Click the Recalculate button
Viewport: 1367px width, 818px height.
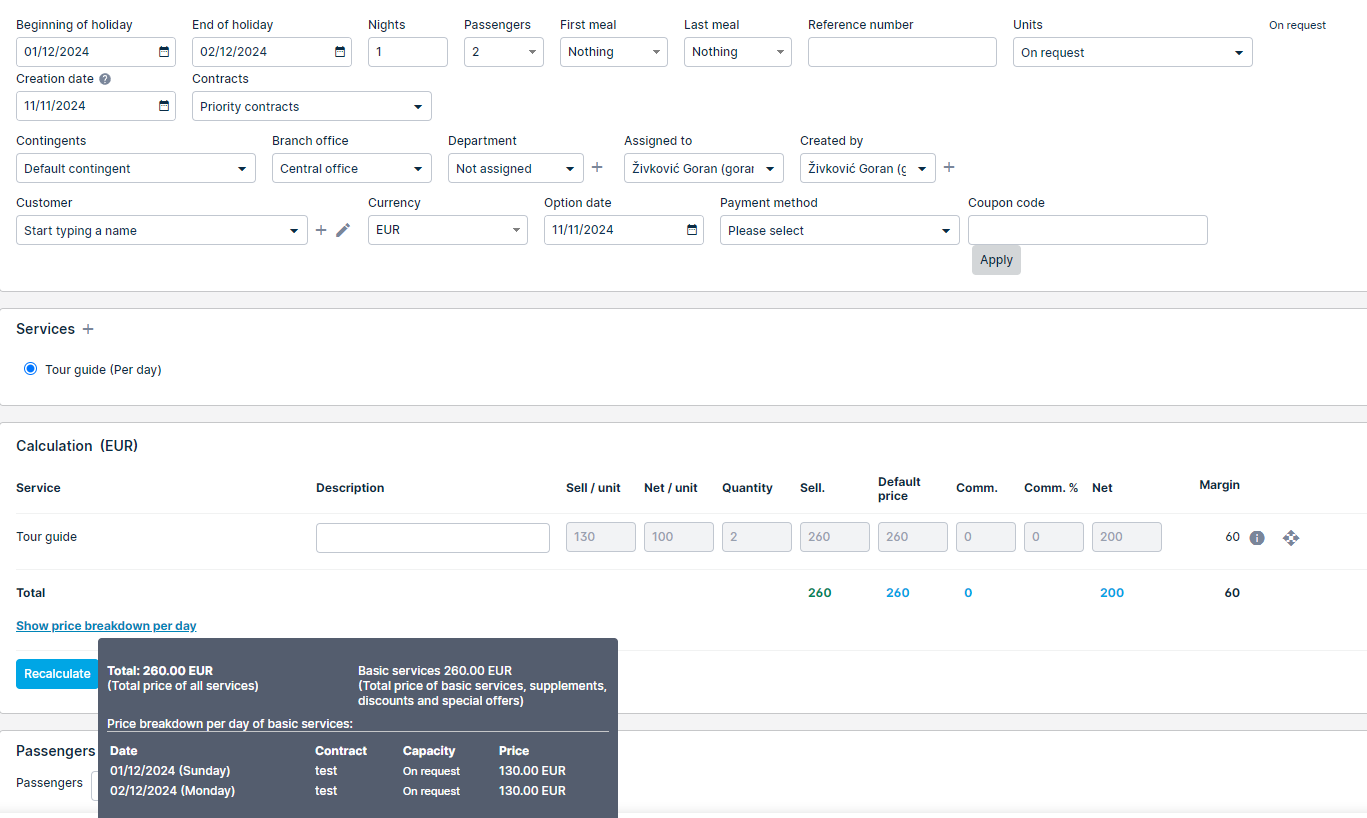(57, 674)
